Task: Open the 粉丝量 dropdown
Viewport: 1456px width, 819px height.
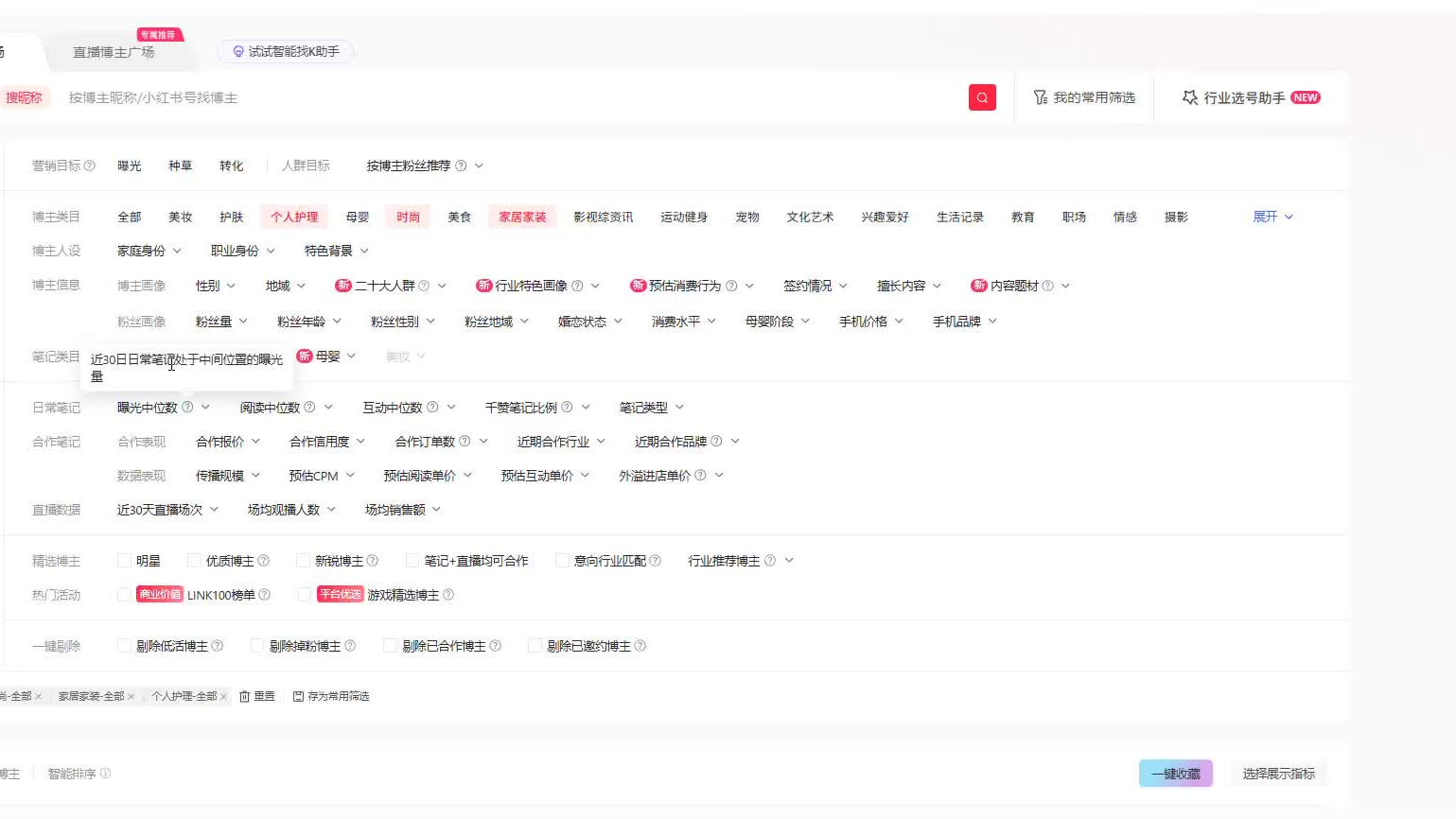Action: (221, 322)
